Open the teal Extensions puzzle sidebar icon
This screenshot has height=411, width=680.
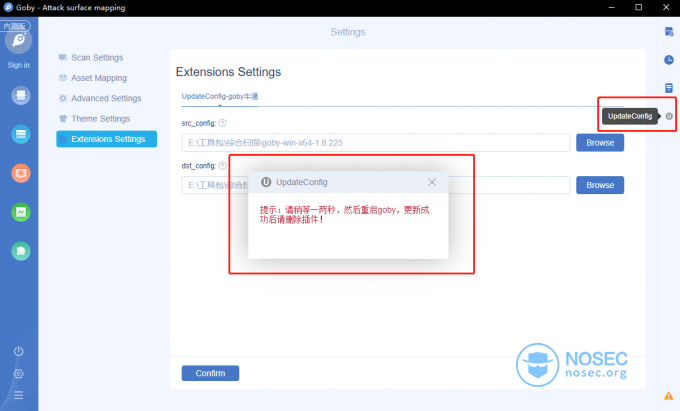21,251
